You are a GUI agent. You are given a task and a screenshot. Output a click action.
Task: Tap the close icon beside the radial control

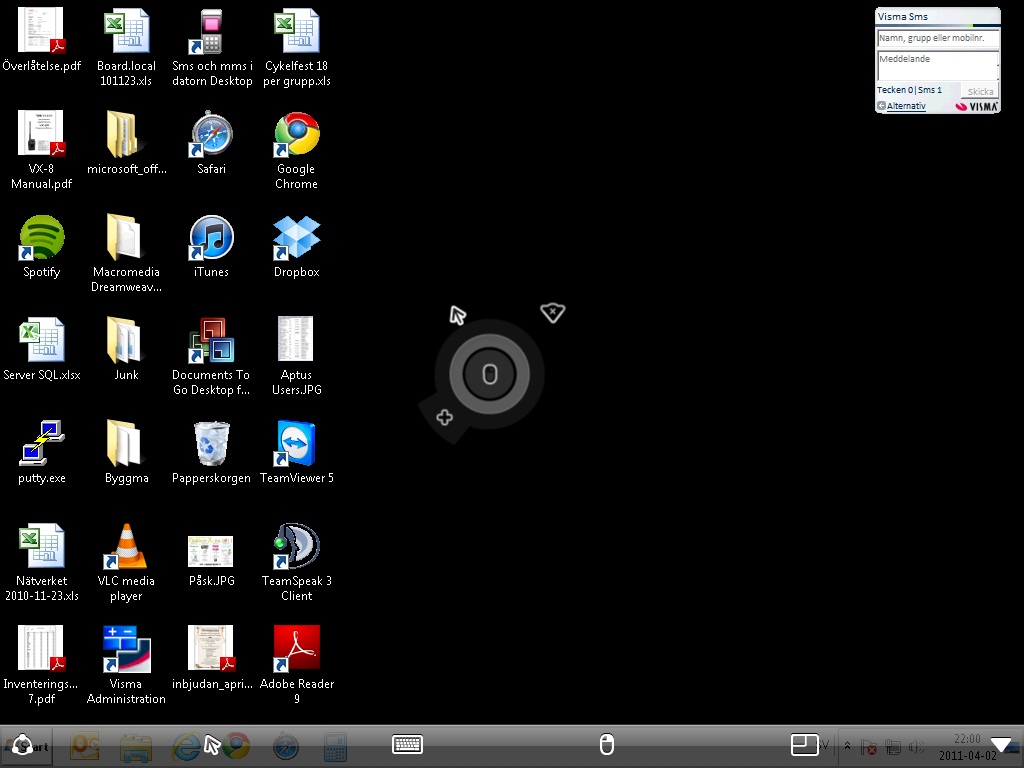coord(552,313)
